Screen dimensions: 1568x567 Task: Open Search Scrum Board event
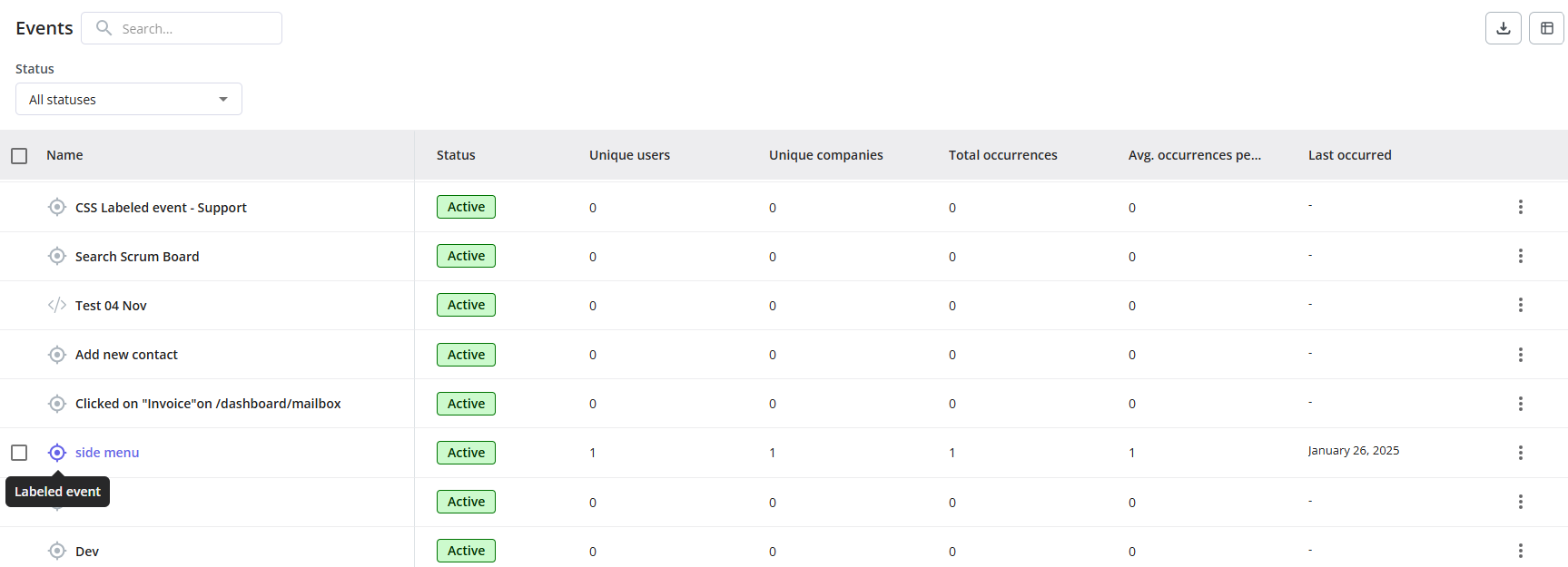[137, 257]
